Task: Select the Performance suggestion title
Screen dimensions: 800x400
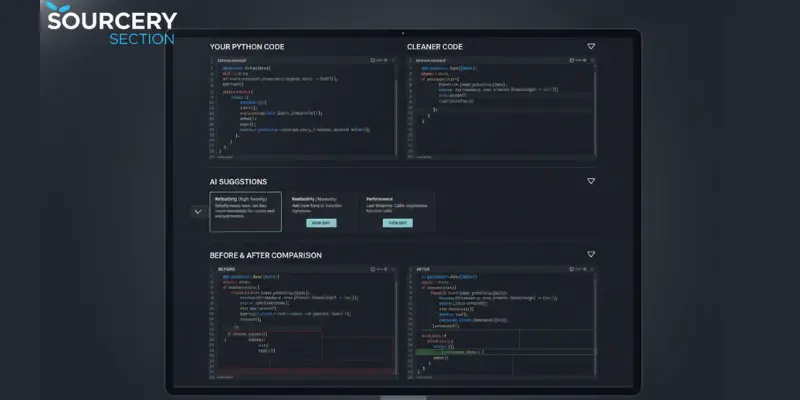Action: (380, 199)
